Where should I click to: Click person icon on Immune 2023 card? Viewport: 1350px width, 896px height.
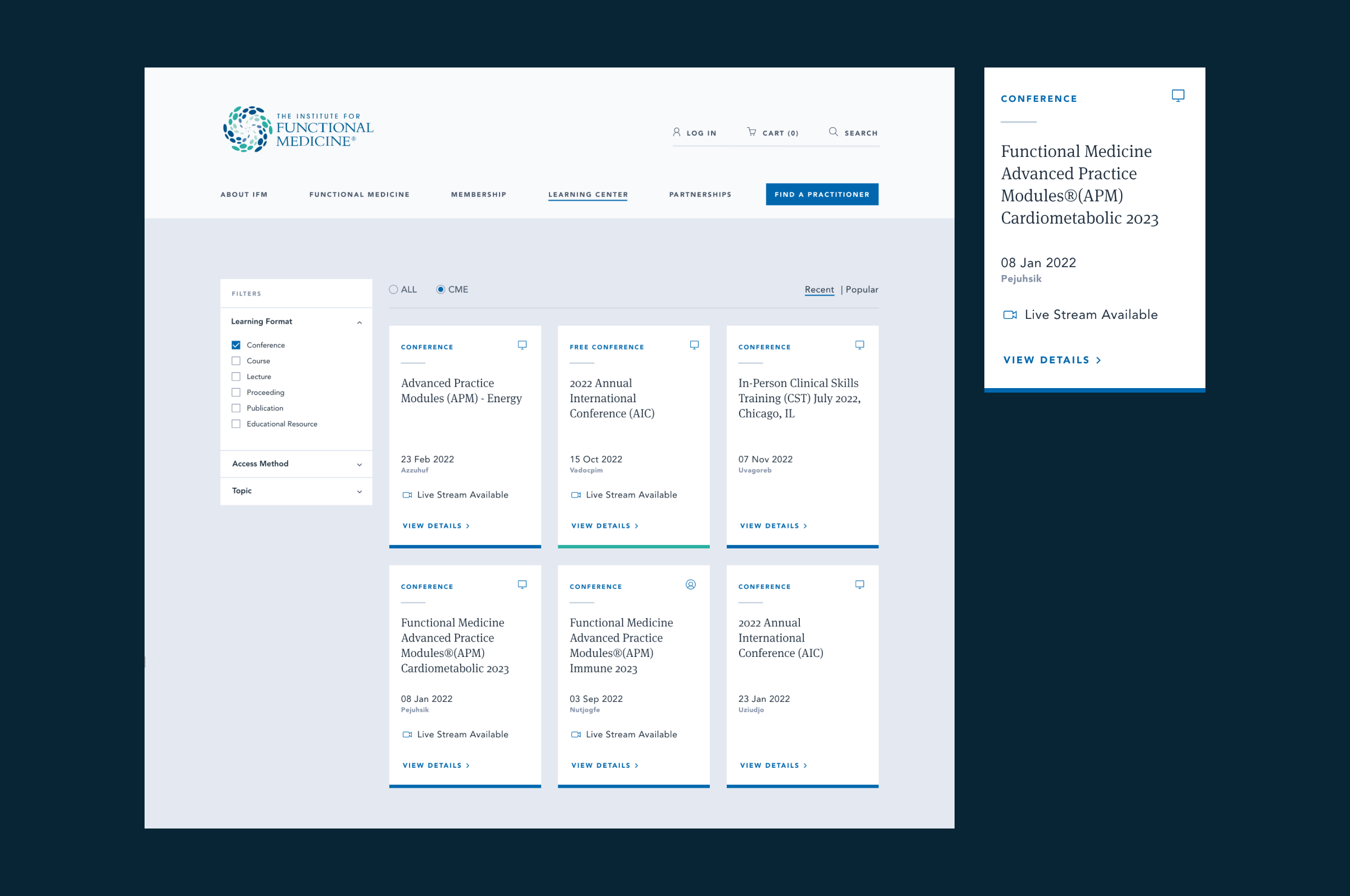pyautogui.click(x=690, y=584)
